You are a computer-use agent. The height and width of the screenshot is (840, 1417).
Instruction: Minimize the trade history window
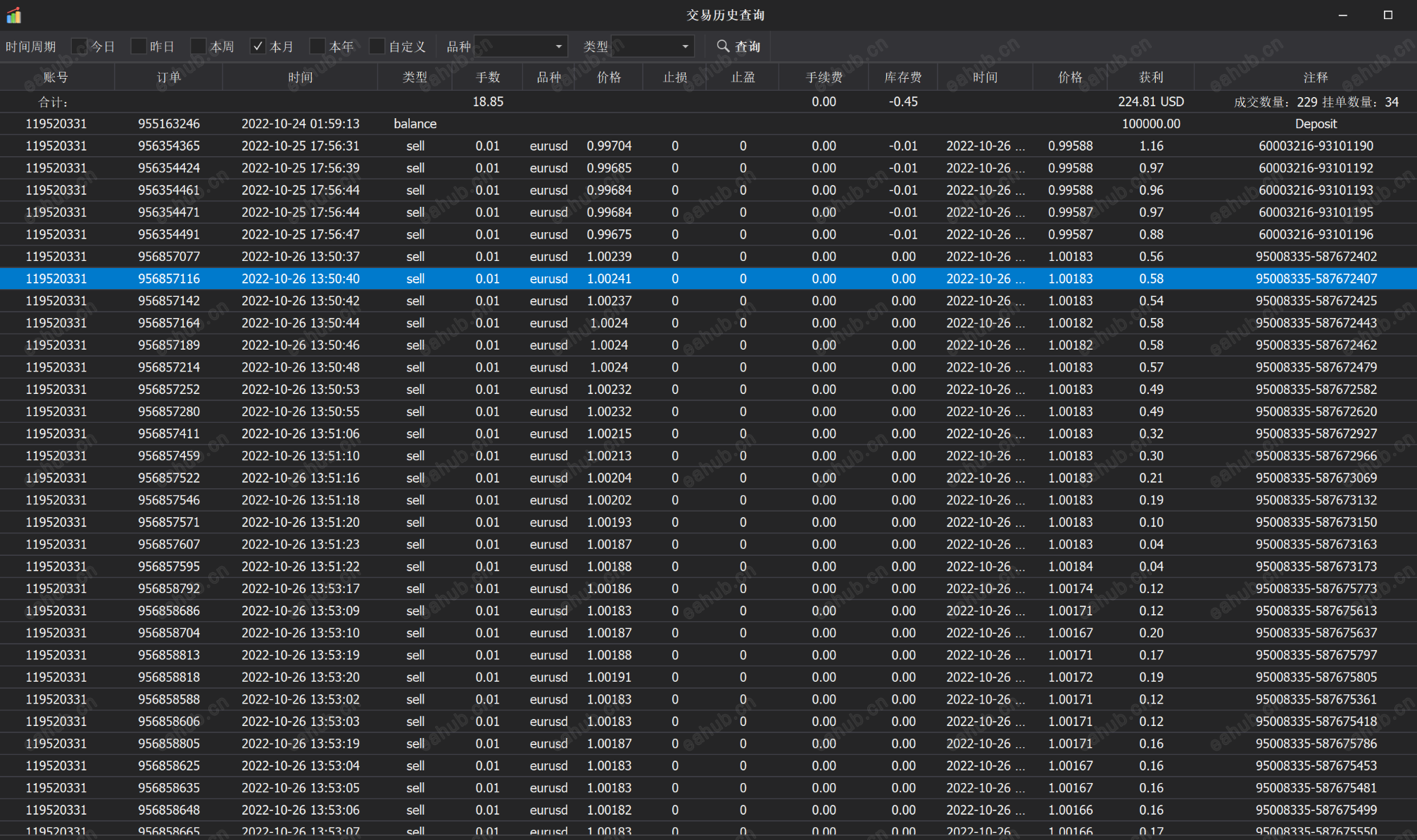tap(1342, 15)
